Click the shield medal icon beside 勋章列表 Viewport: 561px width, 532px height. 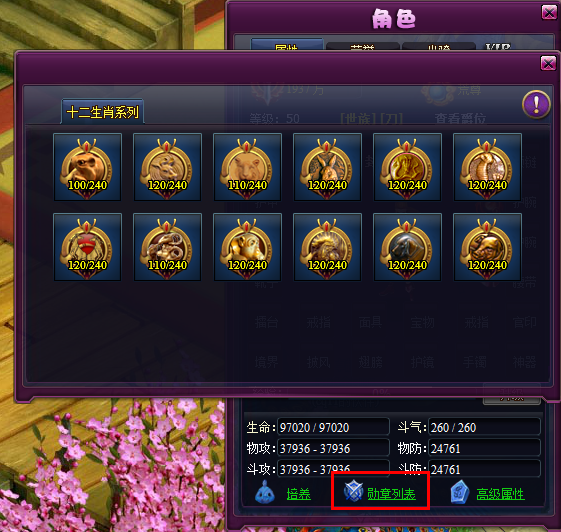point(353,491)
